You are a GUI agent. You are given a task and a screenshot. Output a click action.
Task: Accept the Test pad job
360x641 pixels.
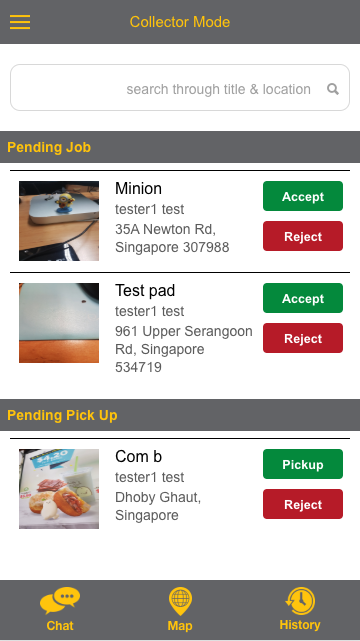(303, 298)
